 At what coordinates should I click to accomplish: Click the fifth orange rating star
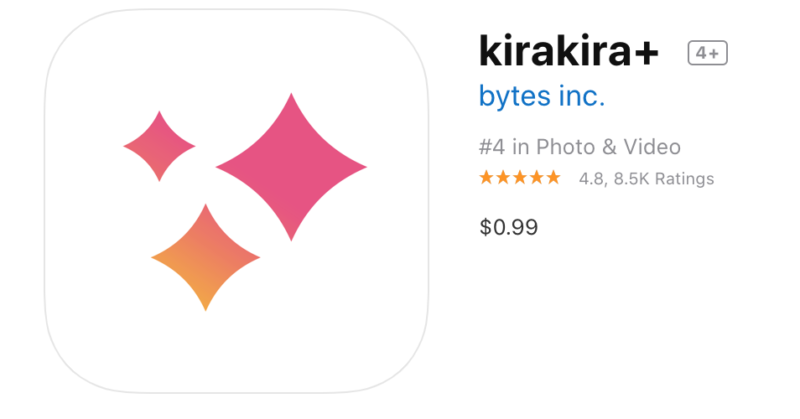(554, 178)
